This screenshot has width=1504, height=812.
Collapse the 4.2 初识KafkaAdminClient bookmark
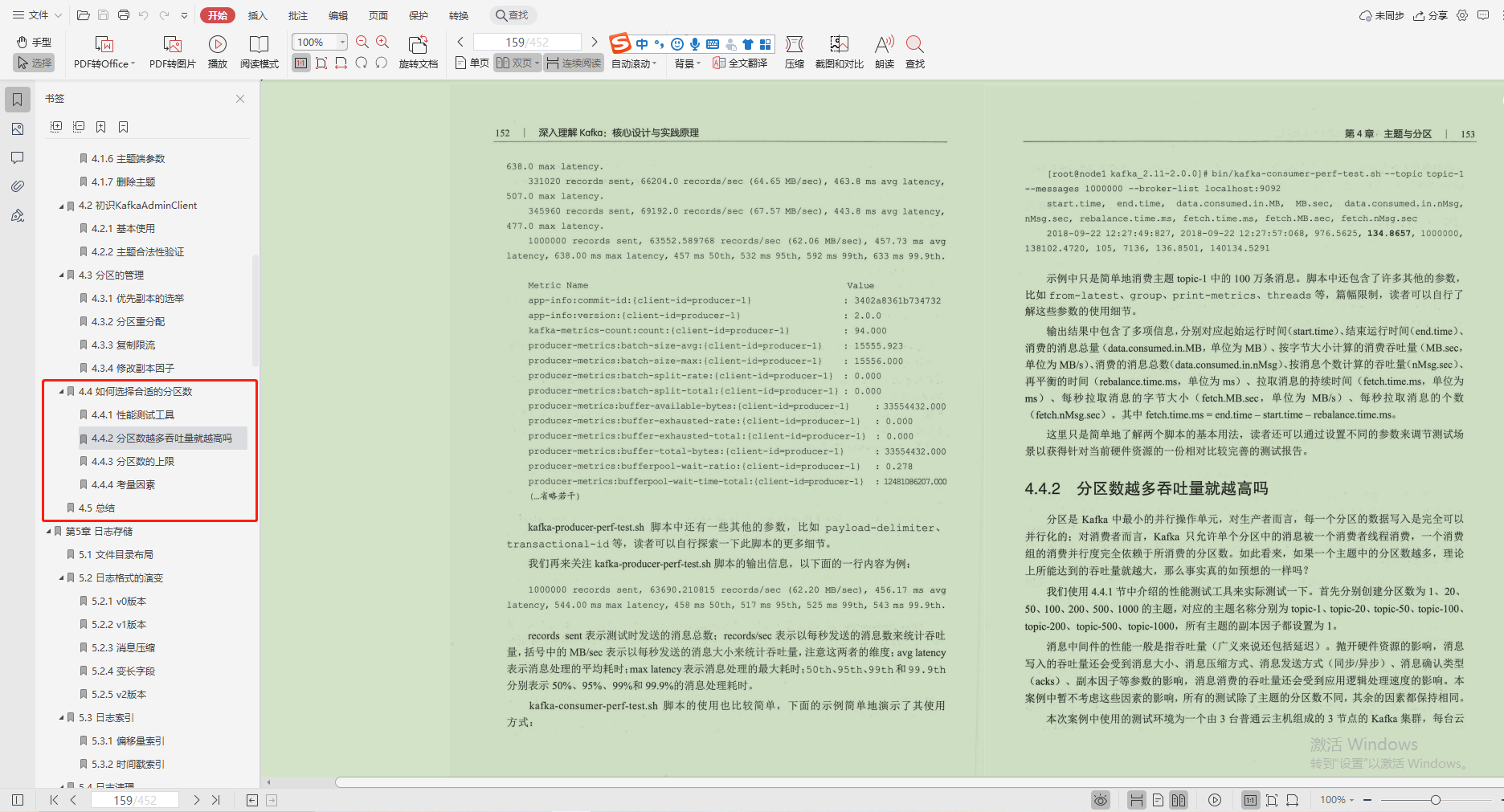pos(61,206)
